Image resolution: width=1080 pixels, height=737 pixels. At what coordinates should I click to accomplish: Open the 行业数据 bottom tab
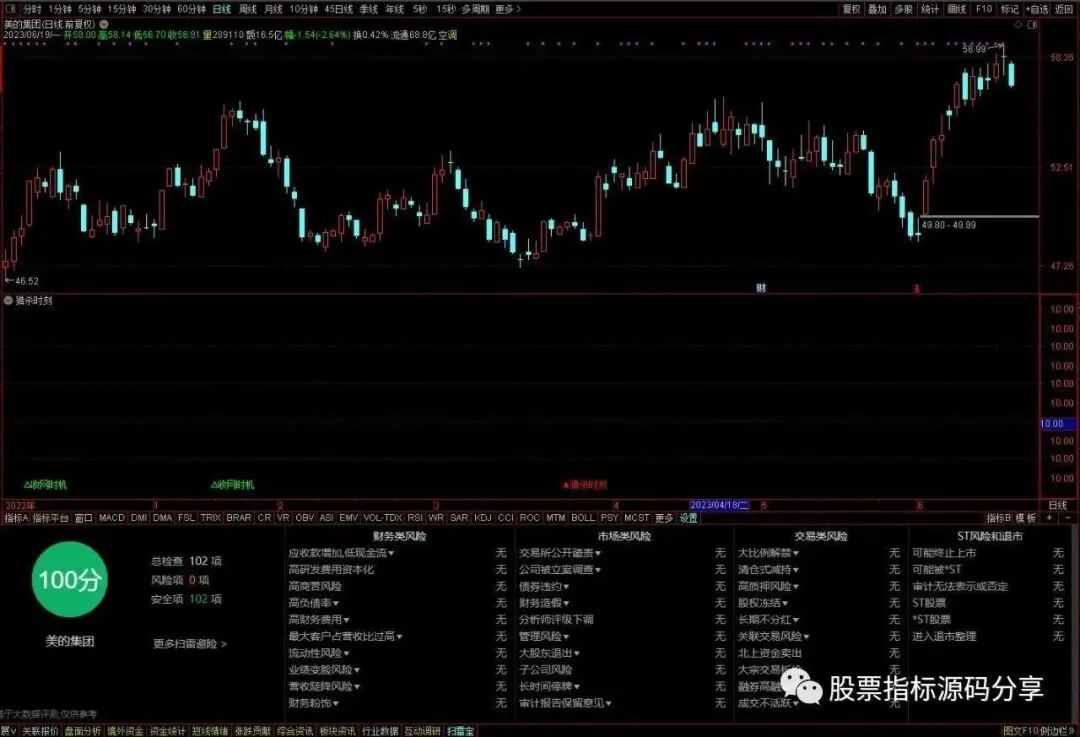[x=380, y=731]
